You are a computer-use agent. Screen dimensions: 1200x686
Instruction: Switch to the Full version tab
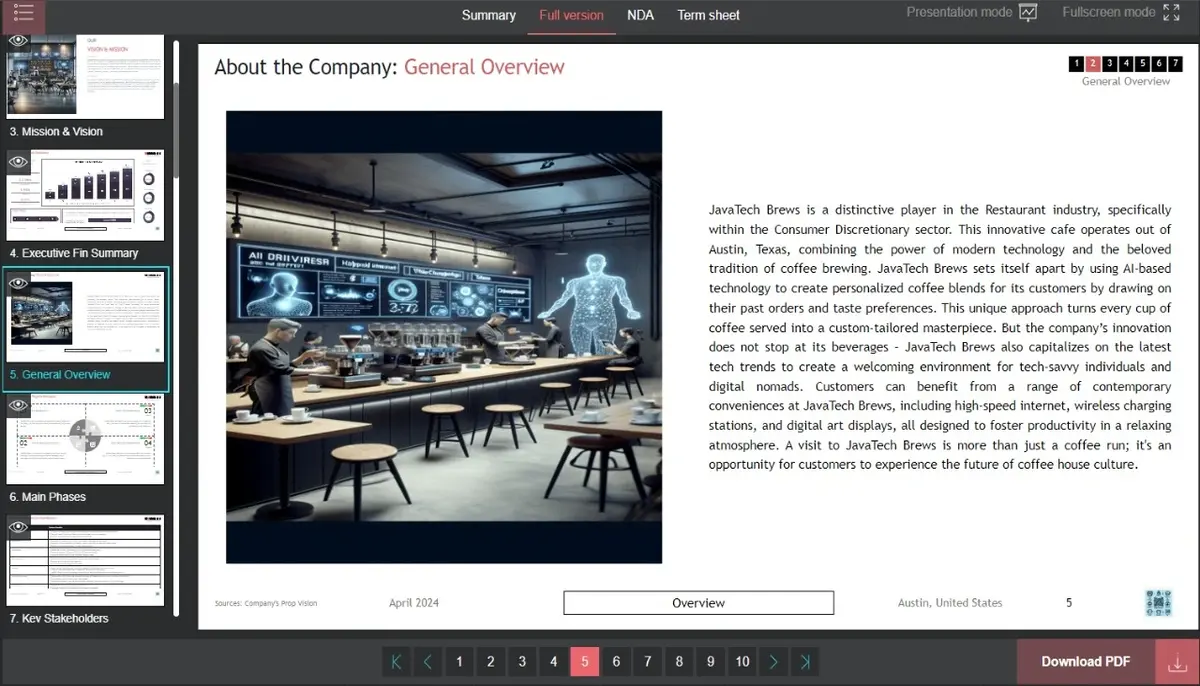571,15
